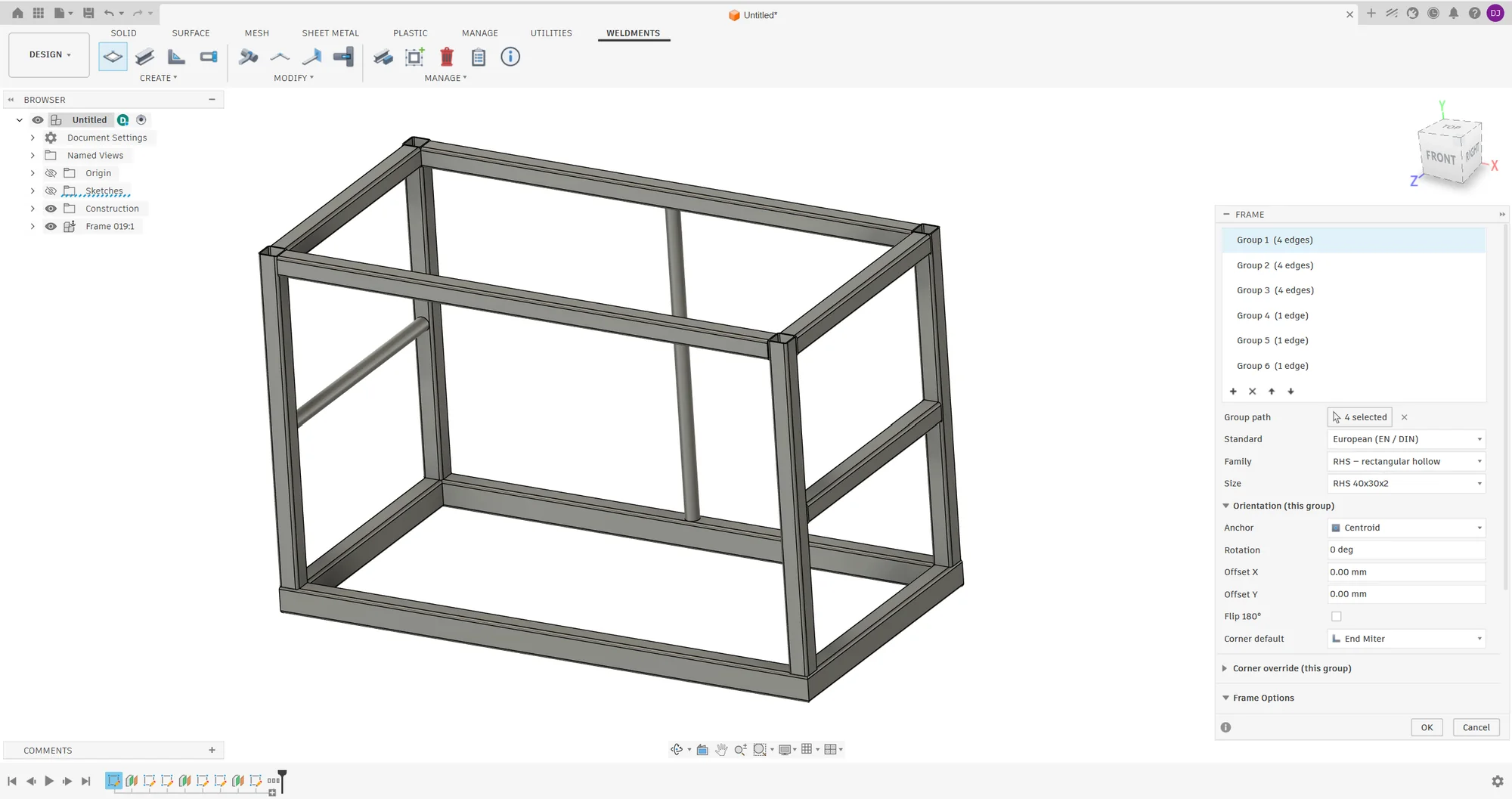Open the beam and box tool in Manage
The height and width of the screenshot is (799, 1512).
383,57
